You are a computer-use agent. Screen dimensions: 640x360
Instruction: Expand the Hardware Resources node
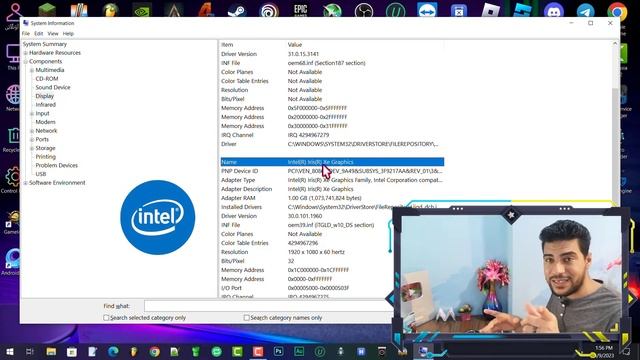click(x=26, y=53)
